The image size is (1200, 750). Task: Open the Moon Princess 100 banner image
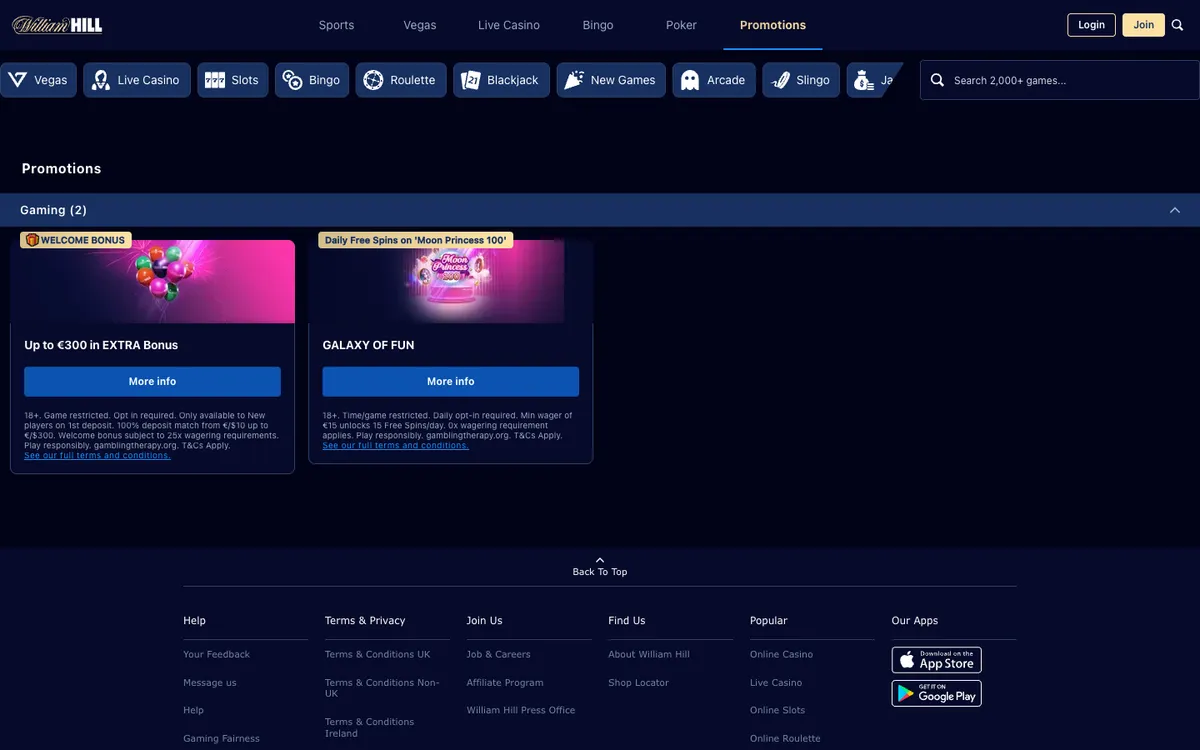pos(450,281)
